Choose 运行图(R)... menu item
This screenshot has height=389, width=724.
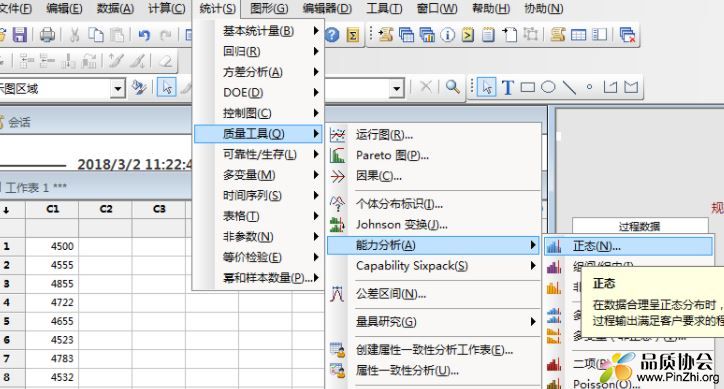click(x=433, y=135)
